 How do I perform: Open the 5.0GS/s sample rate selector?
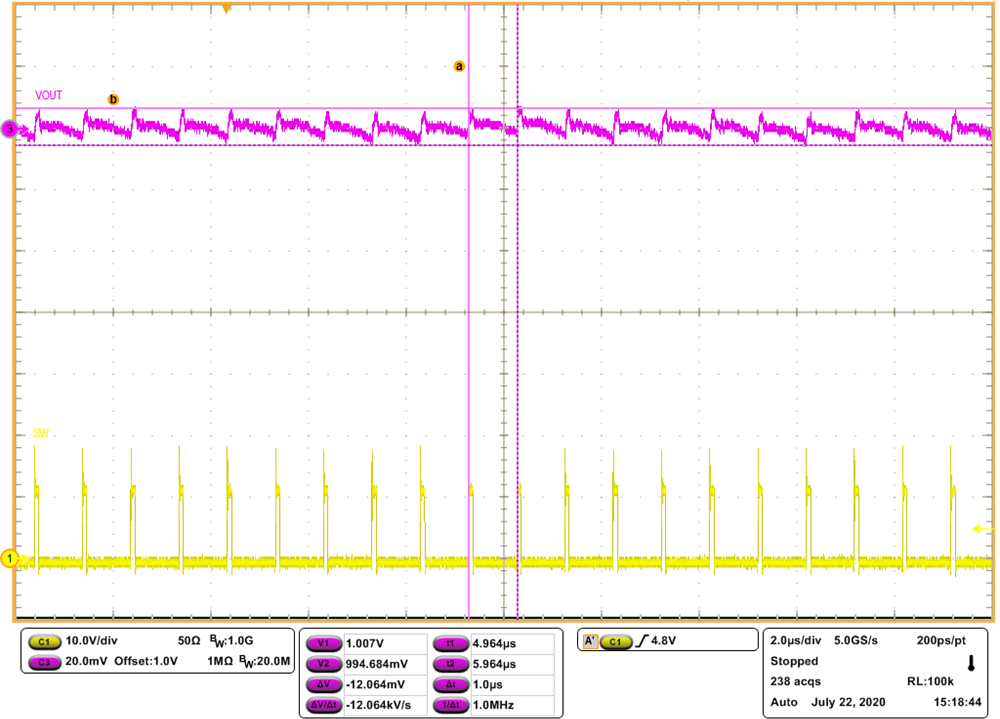click(x=858, y=639)
